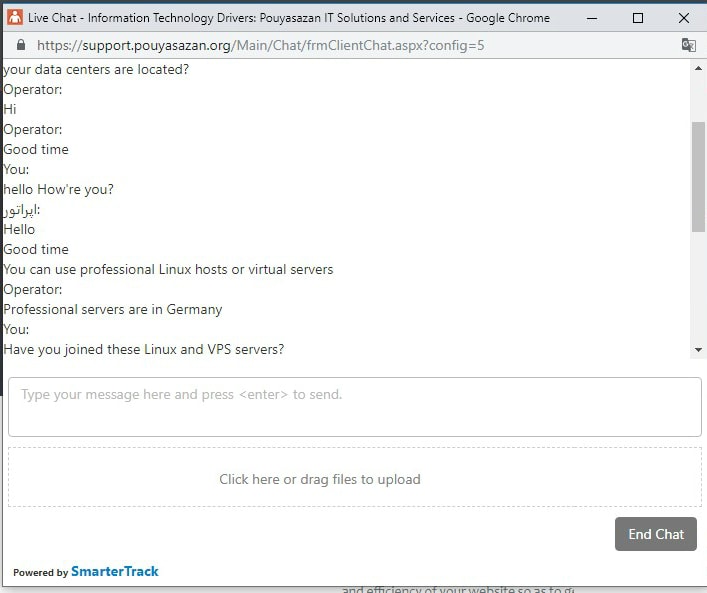The width and height of the screenshot is (707, 593).
Task: Select the support.pouyasazan.org URL address
Action: pyautogui.click(x=261, y=45)
